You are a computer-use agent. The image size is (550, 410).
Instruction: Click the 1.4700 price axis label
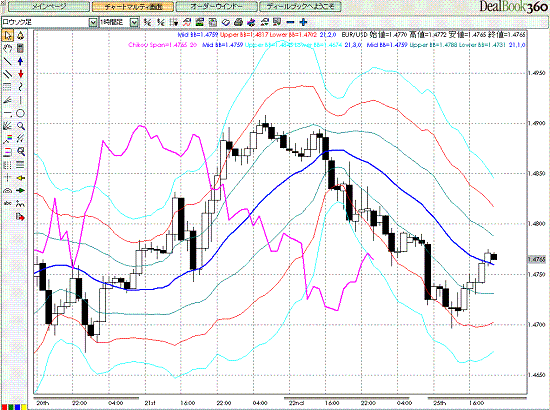pyautogui.click(x=537, y=325)
